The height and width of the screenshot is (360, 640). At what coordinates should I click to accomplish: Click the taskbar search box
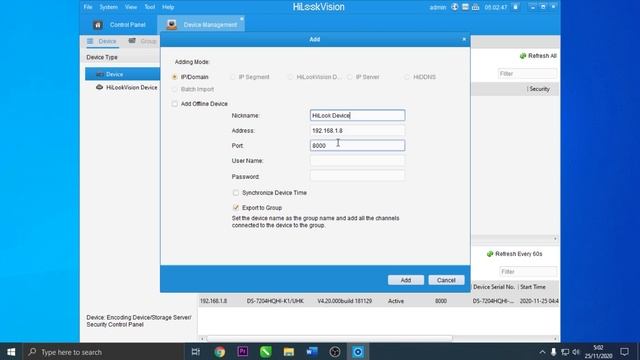pos(103,351)
